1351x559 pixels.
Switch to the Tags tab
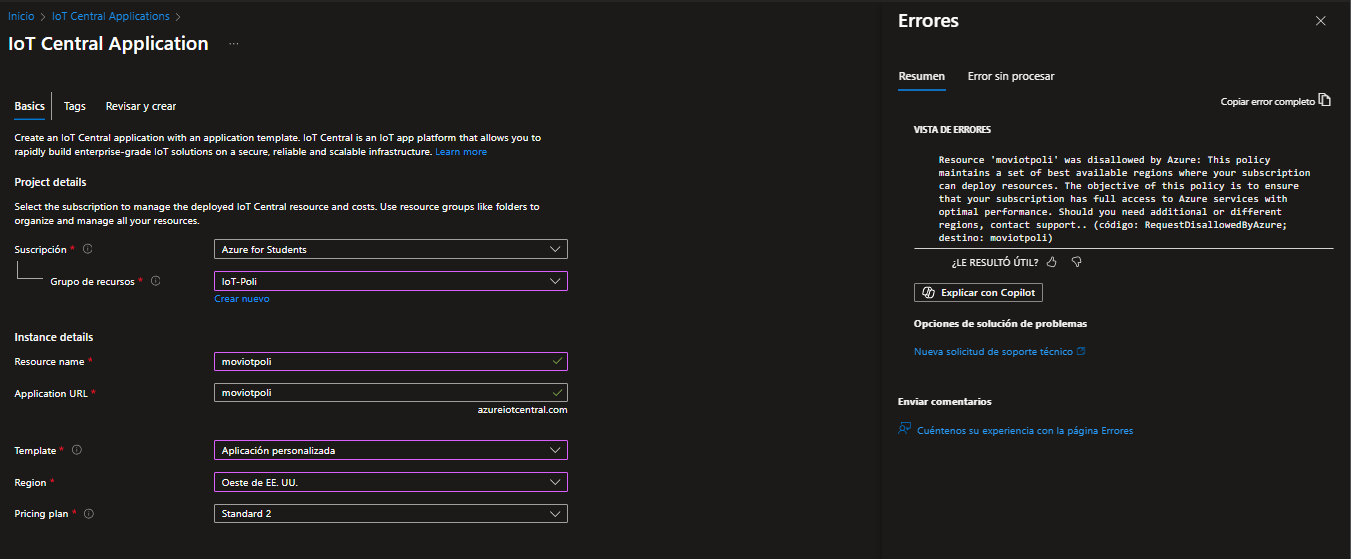tap(75, 106)
